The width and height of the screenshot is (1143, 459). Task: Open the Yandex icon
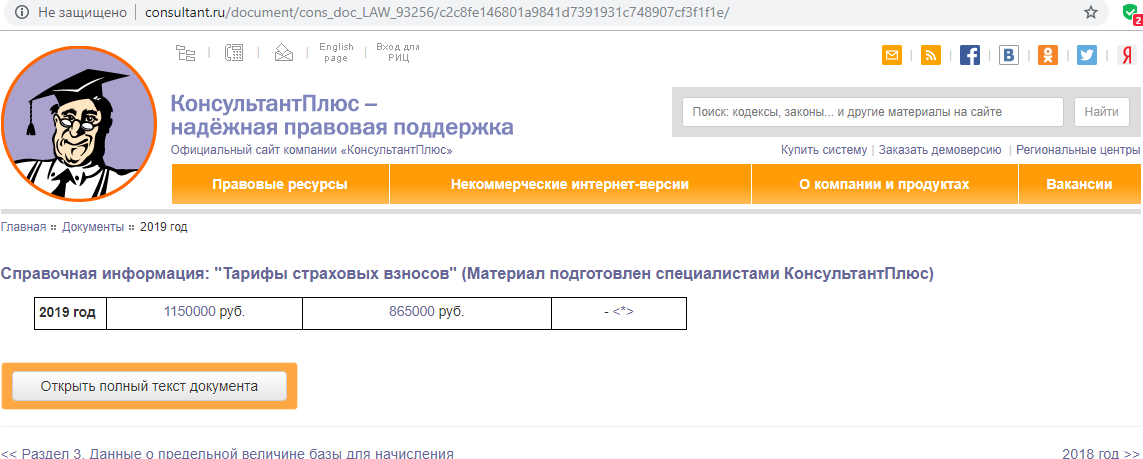[1127, 55]
